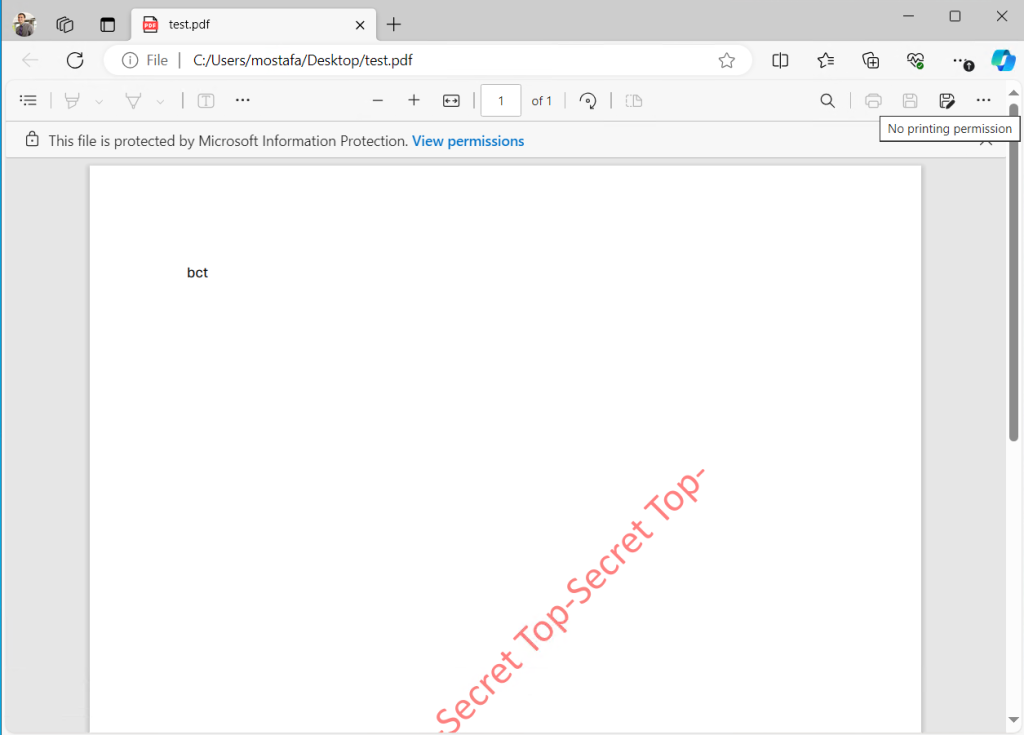
Task: Open a new tab
Action: pyautogui.click(x=394, y=25)
